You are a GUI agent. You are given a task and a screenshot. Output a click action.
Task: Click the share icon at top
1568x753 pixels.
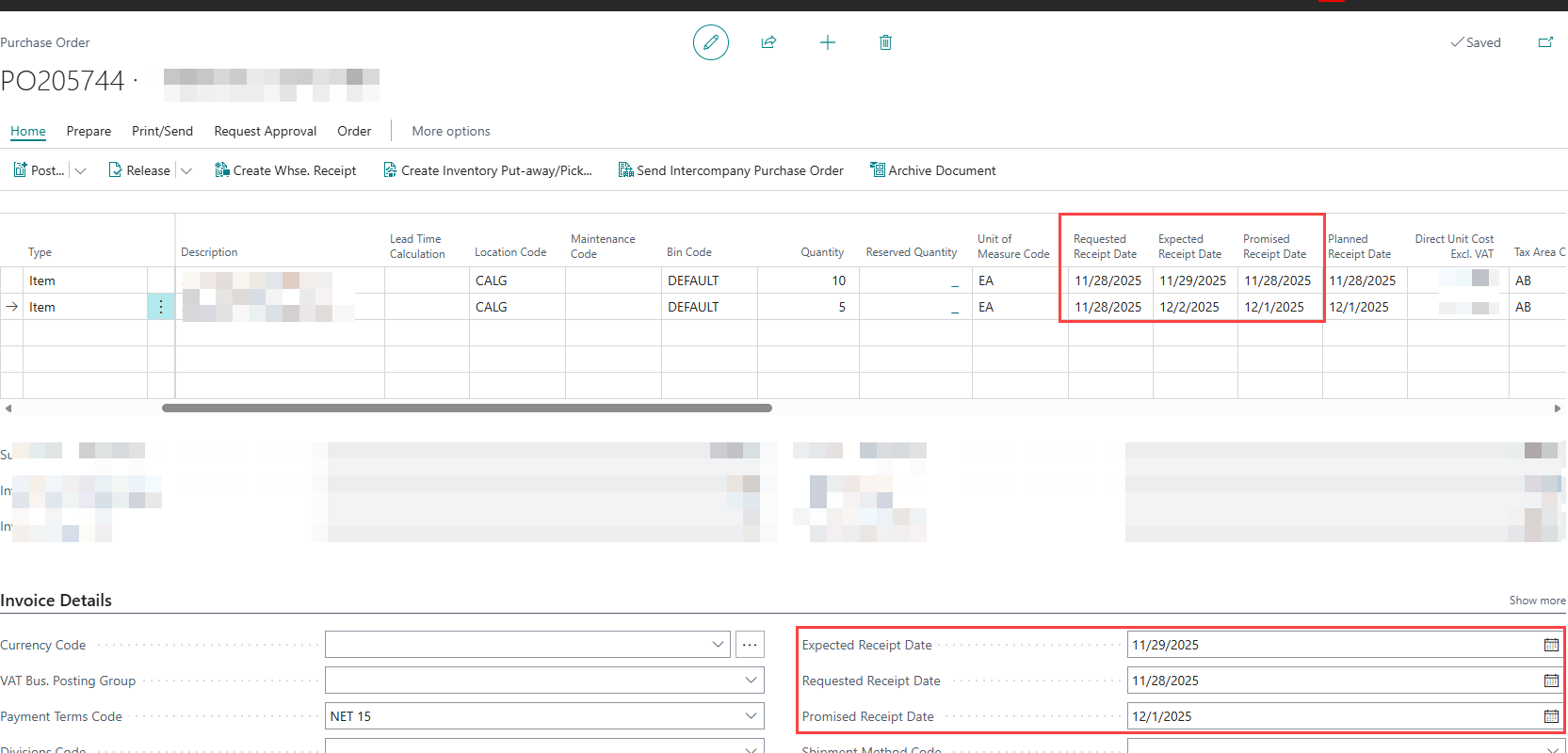tap(768, 42)
